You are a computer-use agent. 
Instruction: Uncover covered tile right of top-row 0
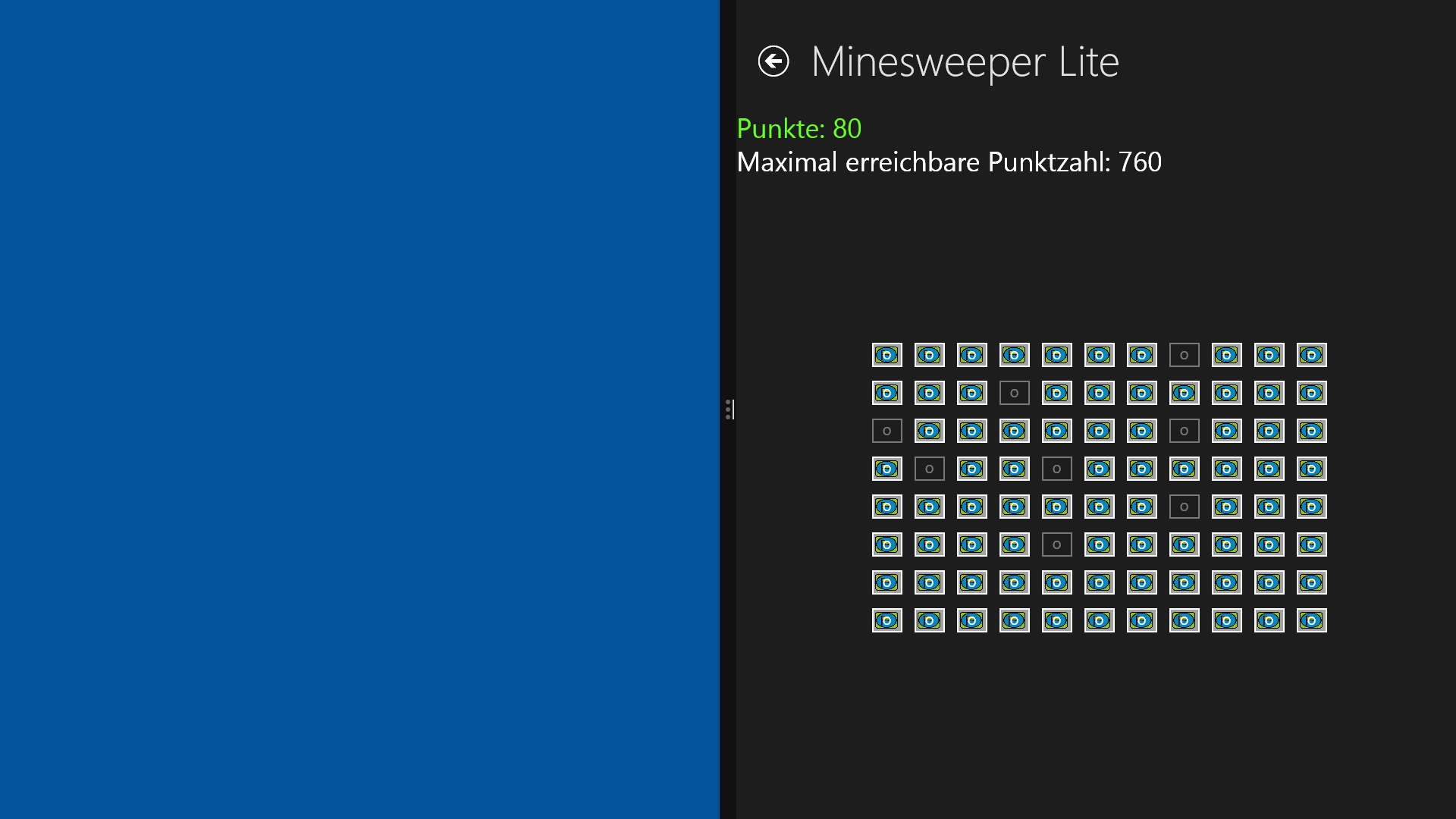click(1226, 355)
